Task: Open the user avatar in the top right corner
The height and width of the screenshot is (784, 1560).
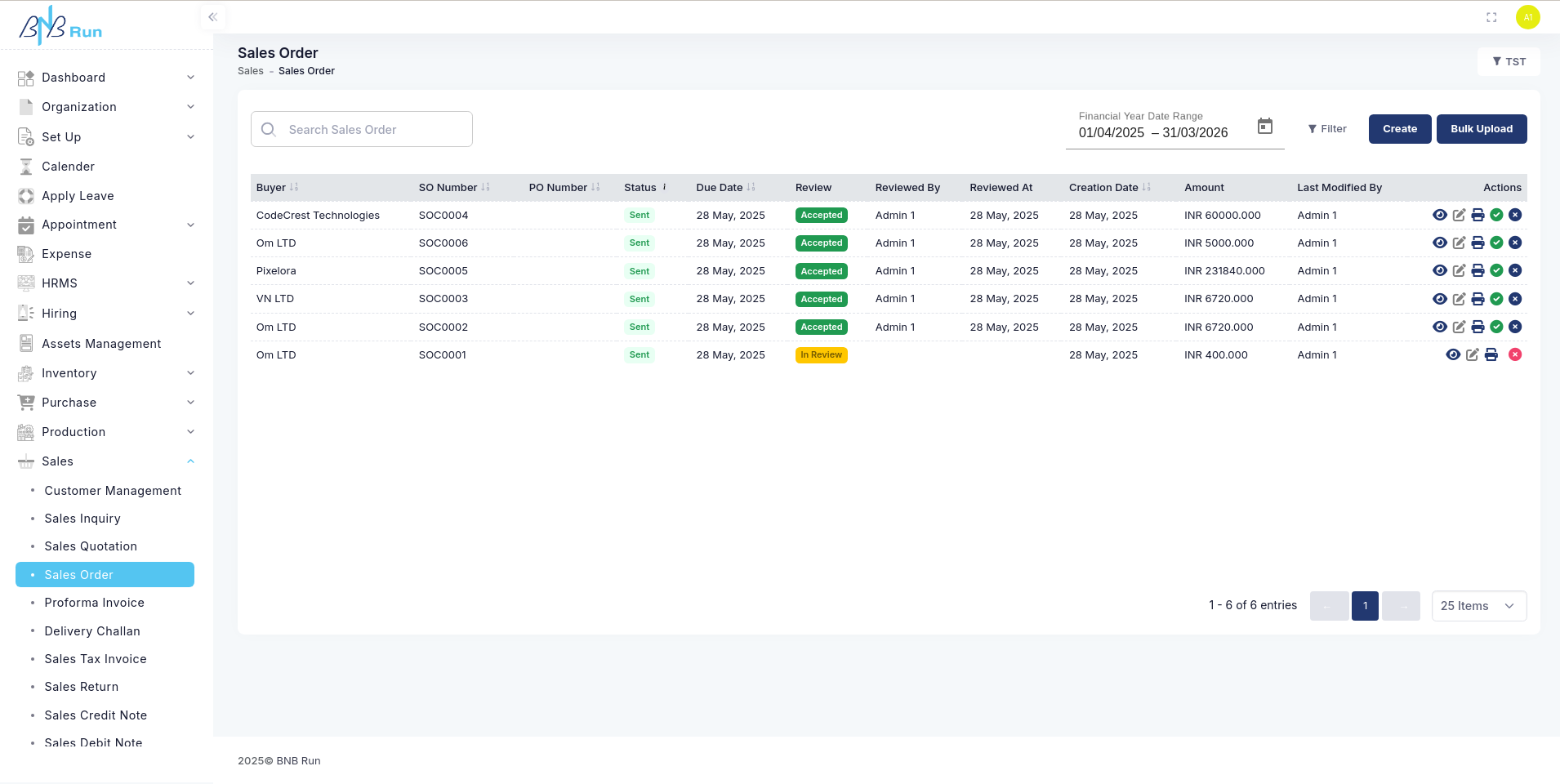Action: click(x=1527, y=16)
